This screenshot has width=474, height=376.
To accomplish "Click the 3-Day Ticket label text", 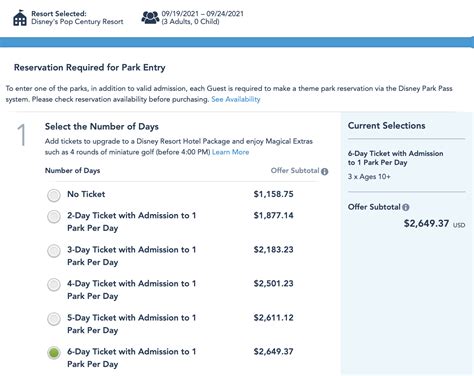I will coord(132,256).
